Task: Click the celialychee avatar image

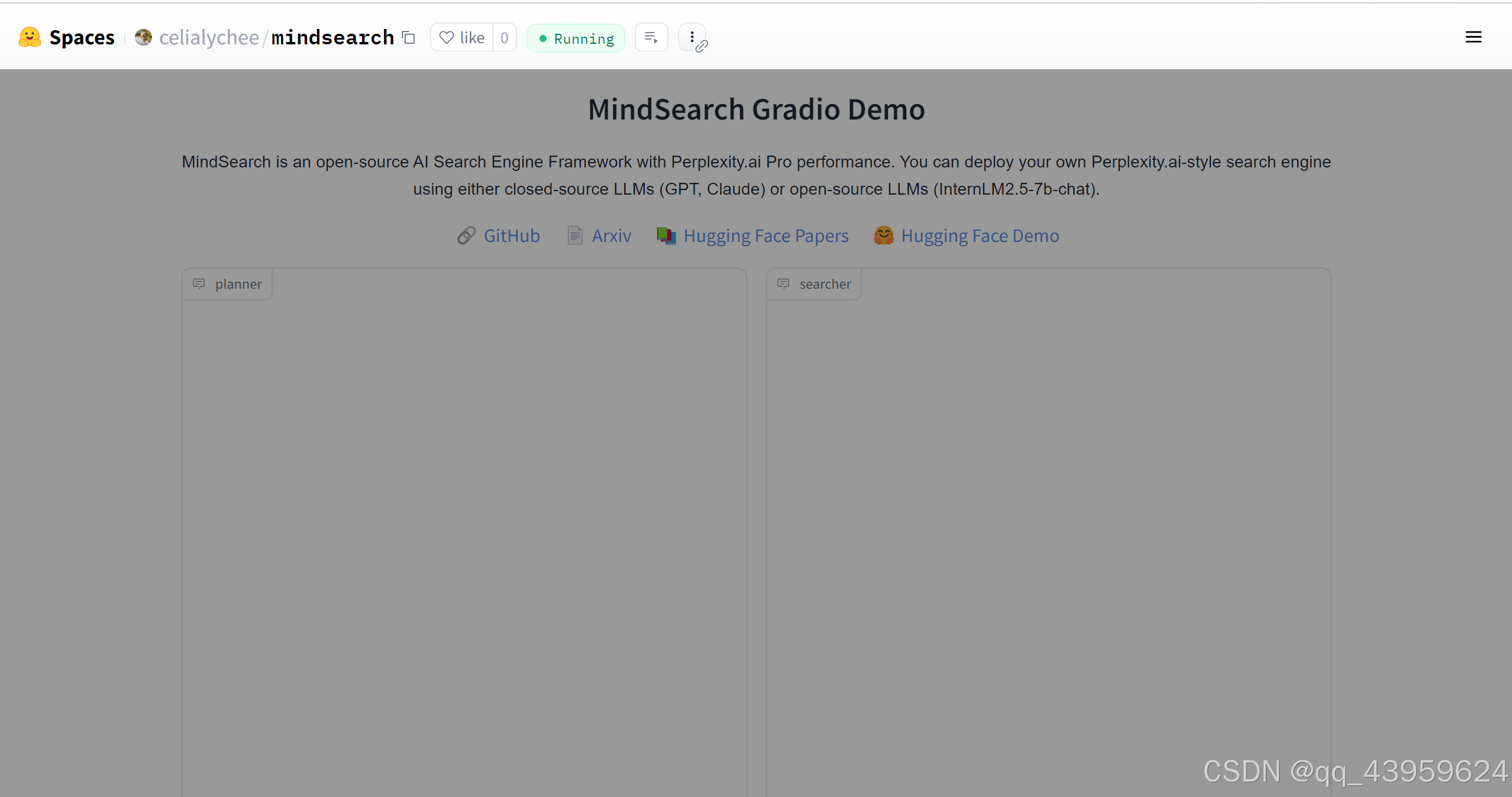Action: coord(143,37)
